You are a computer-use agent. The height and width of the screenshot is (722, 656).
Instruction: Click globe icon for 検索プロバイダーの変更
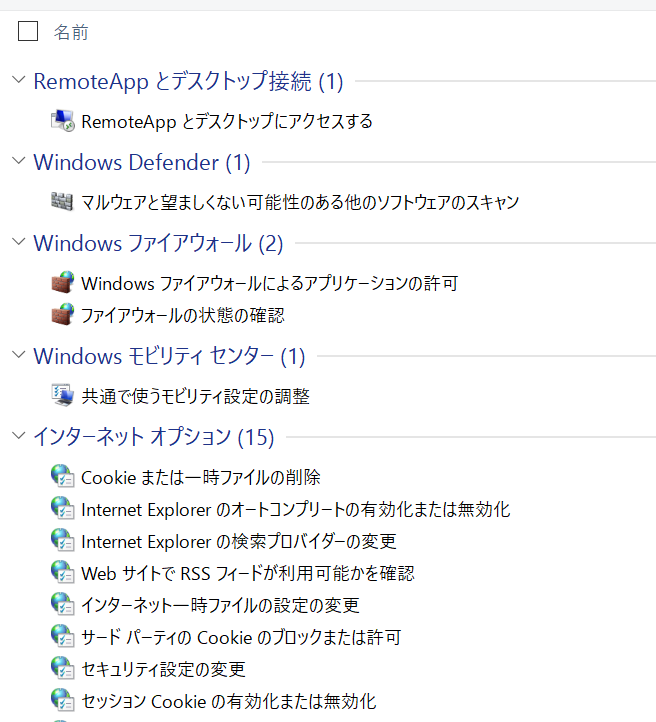point(63,540)
